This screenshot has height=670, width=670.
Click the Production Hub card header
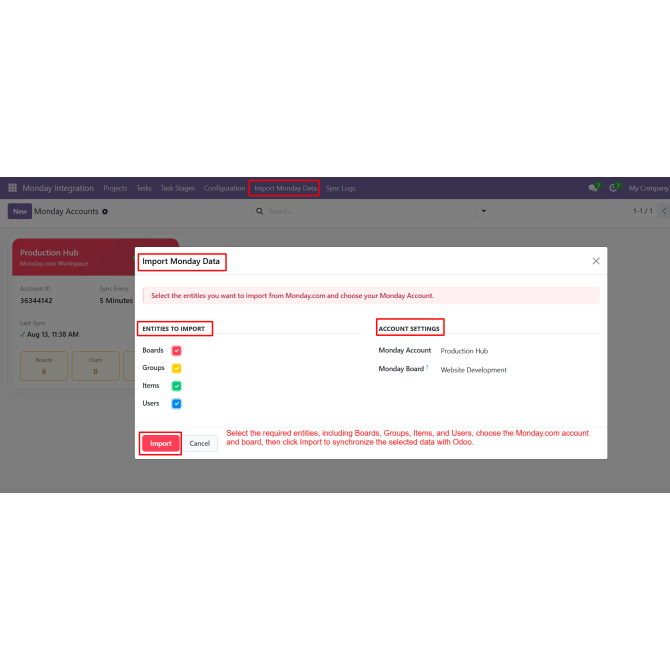[73, 257]
